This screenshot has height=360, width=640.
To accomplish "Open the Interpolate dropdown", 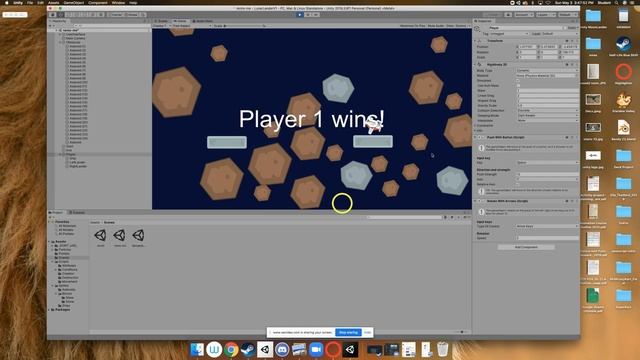I will pos(547,120).
